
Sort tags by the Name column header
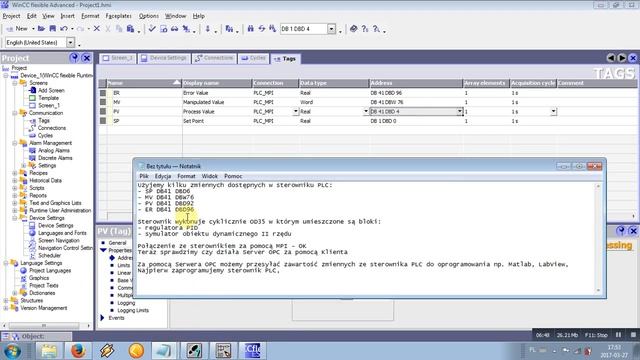pyautogui.click(x=144, y=83)
